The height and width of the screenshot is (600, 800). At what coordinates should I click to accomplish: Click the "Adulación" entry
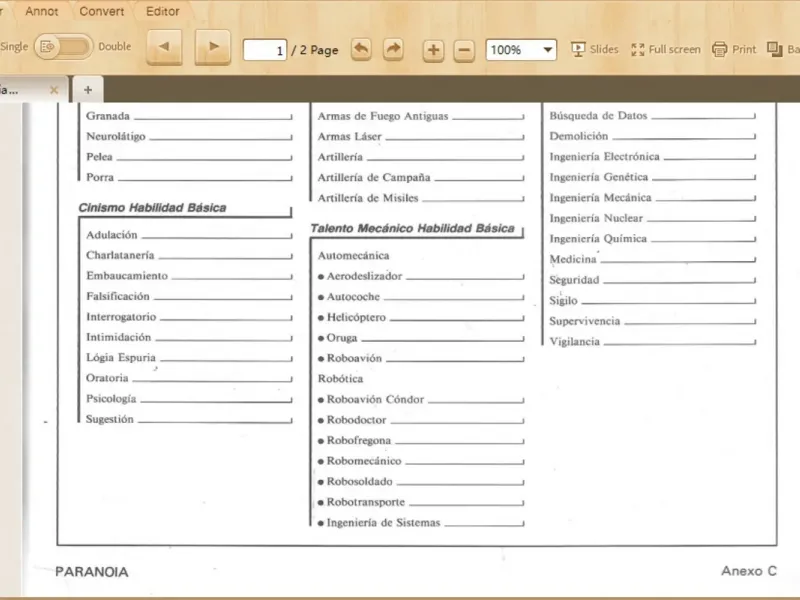pos(189,235)
